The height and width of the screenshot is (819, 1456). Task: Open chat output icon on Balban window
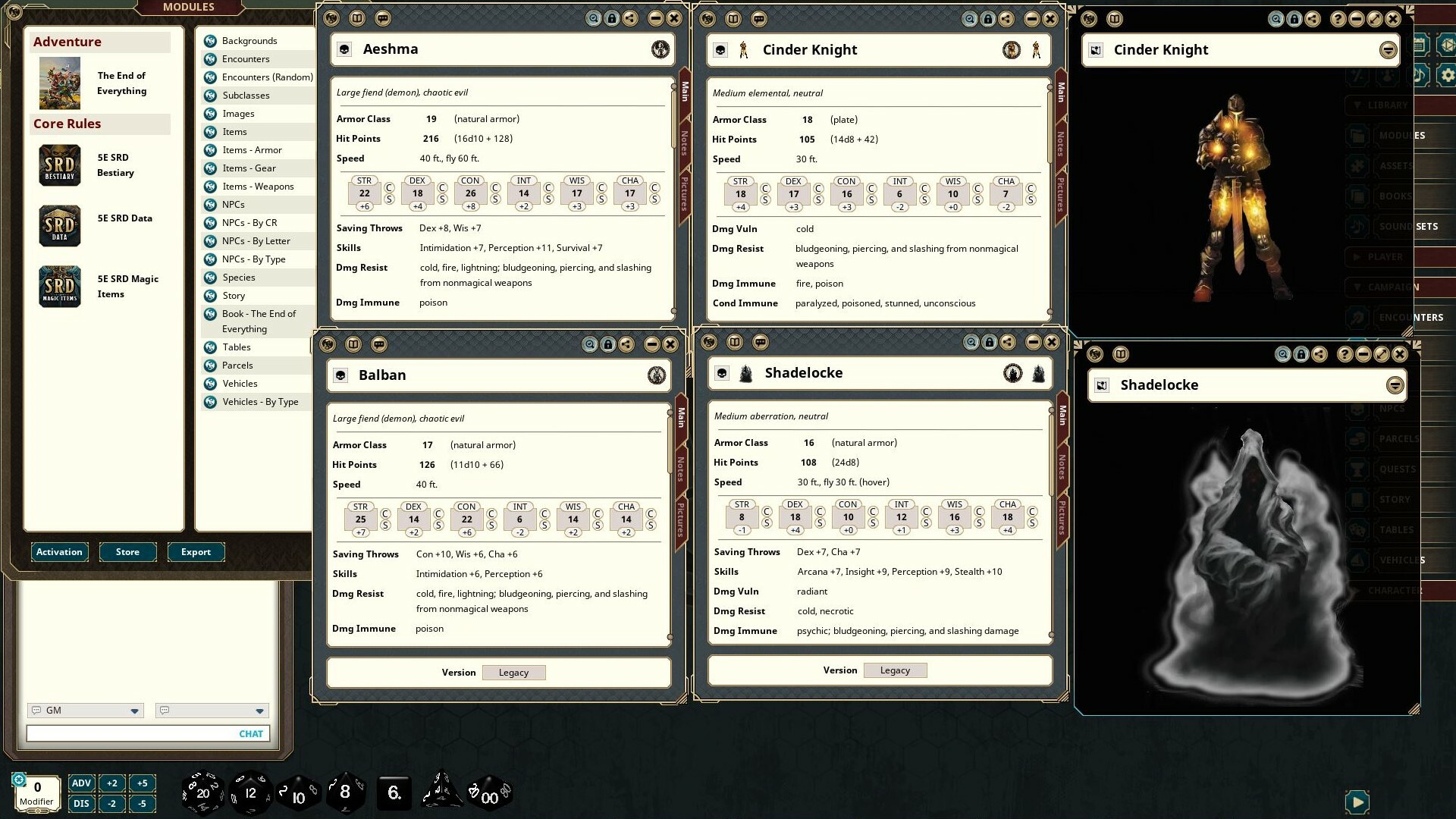coord(379,344)
